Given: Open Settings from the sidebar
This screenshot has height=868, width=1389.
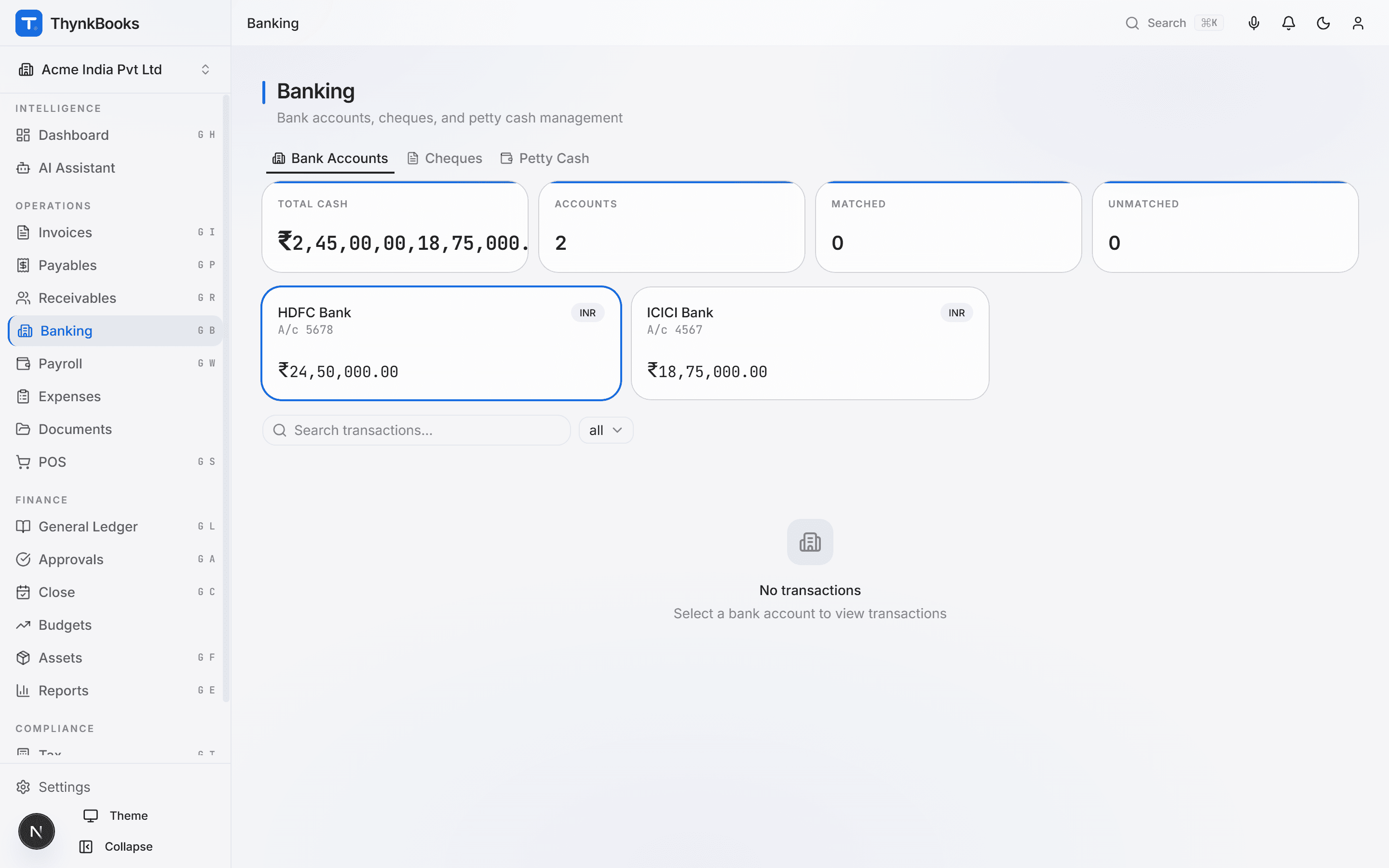Looking at the screenshot, I should point(115,787).
